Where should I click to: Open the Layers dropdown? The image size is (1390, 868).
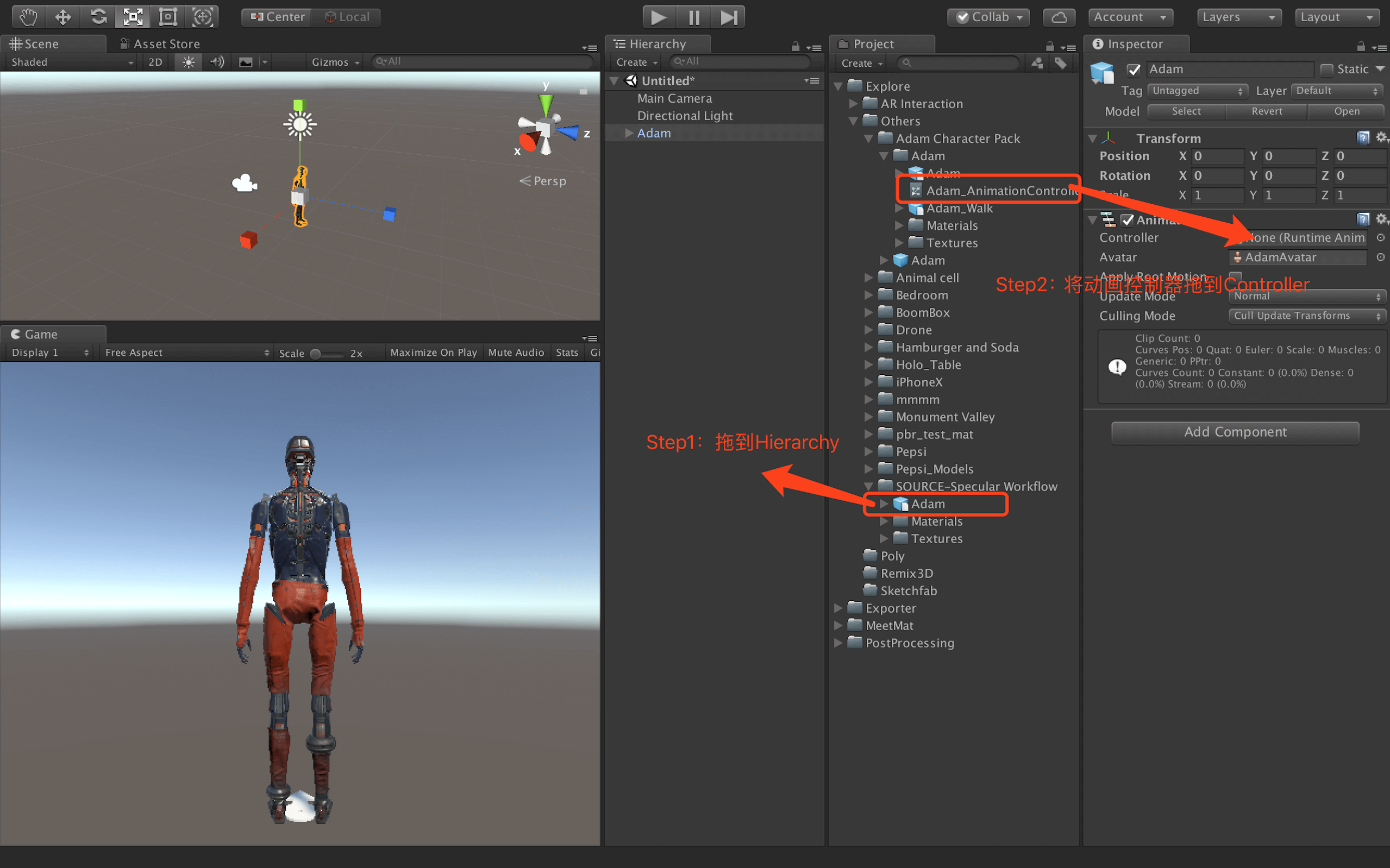pos(1238,17)
